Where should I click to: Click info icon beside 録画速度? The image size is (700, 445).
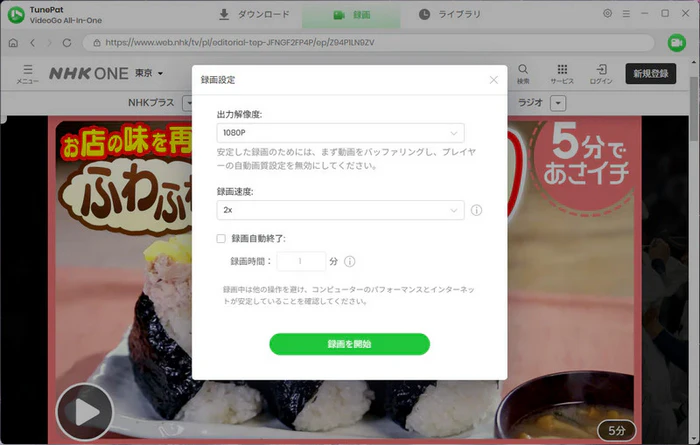pyautogui.click(x=476, y=210)
